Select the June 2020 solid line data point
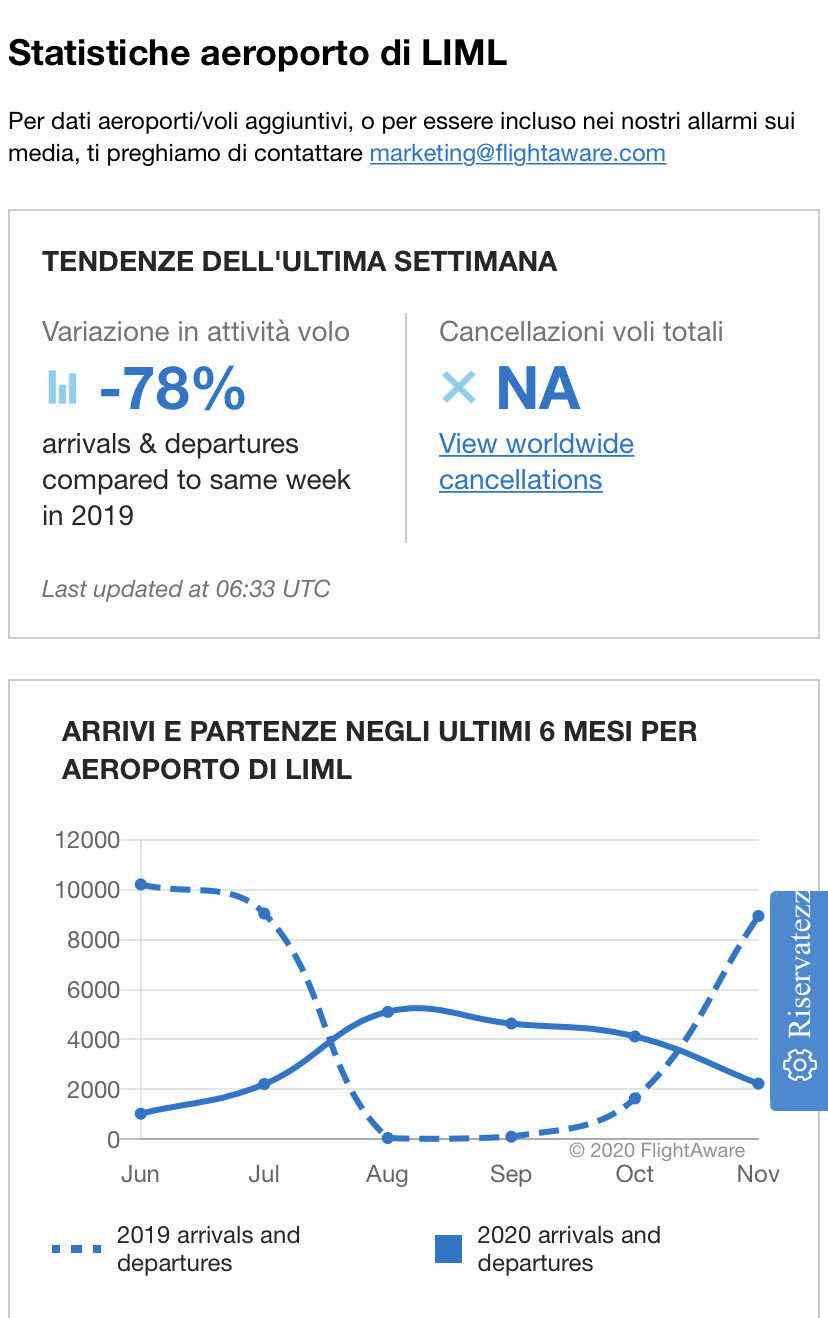This screenshot has width=828, height=1318. [141, 1113]
